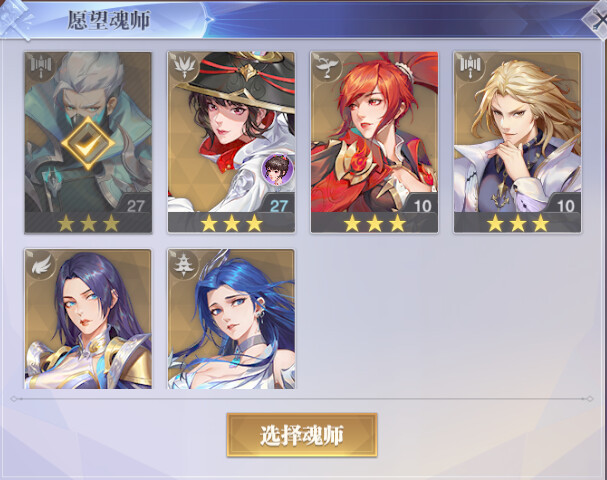Screen dimensions: 607x480
Task: Click the 选择魂师 confirm button
Action: coord(302,435)
